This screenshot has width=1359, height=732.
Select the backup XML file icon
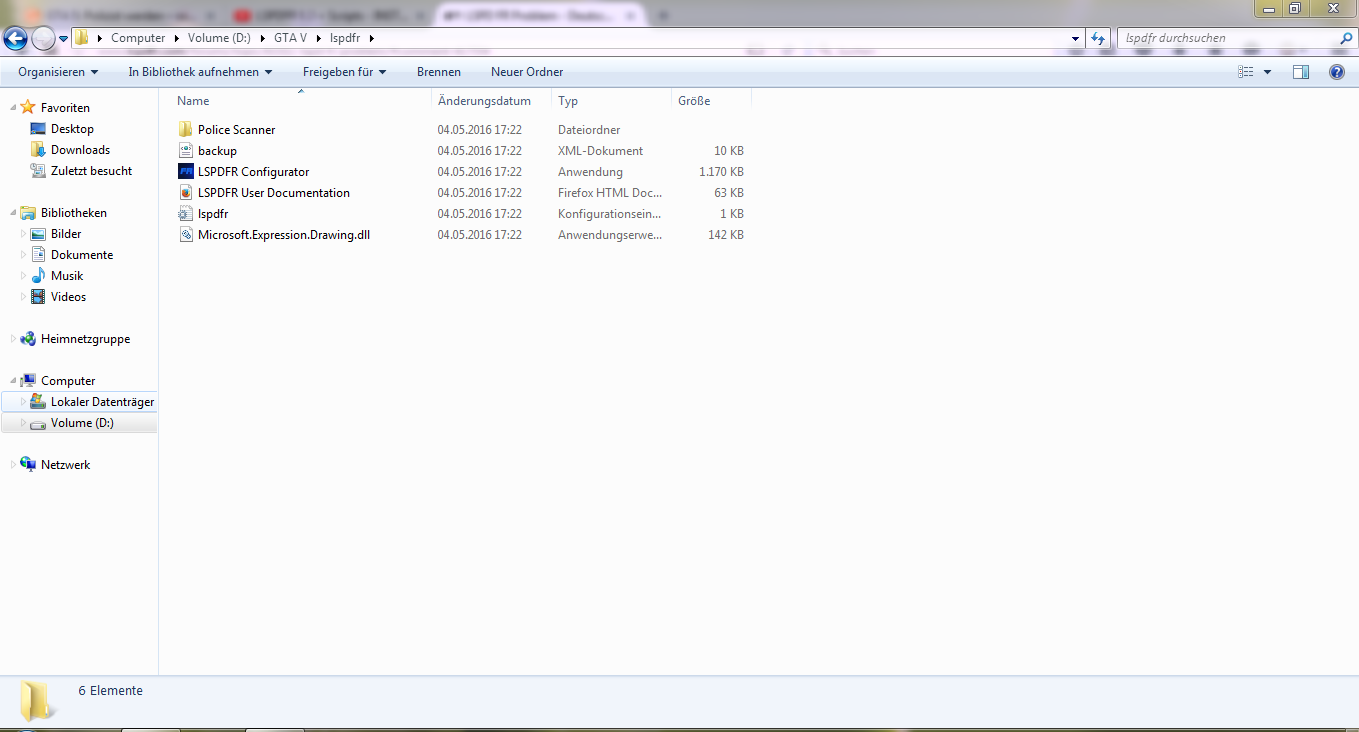point(185,151)
